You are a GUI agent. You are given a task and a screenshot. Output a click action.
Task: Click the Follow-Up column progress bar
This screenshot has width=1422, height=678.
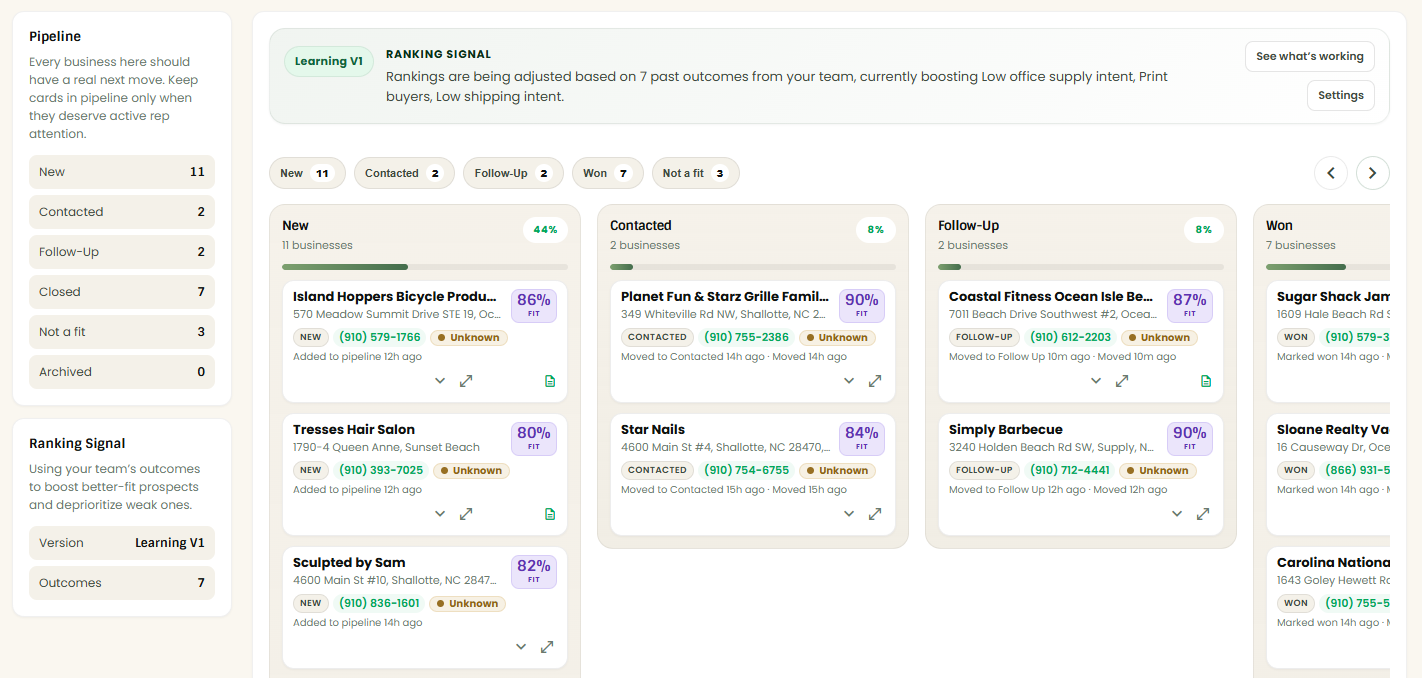(1081, 267)
